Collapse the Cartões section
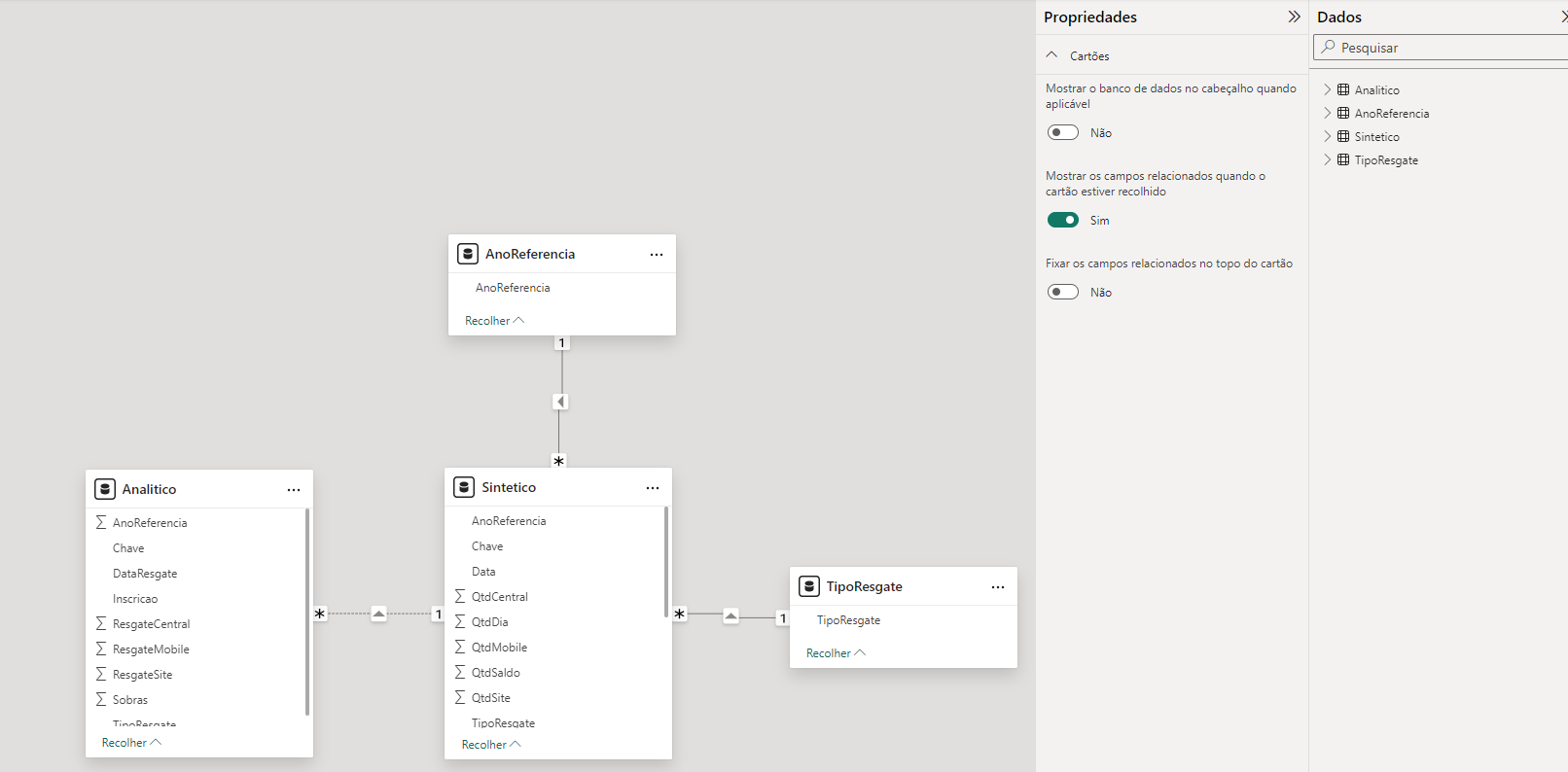The width and height of the screenshot is (1568, 772). [1051, 55]
